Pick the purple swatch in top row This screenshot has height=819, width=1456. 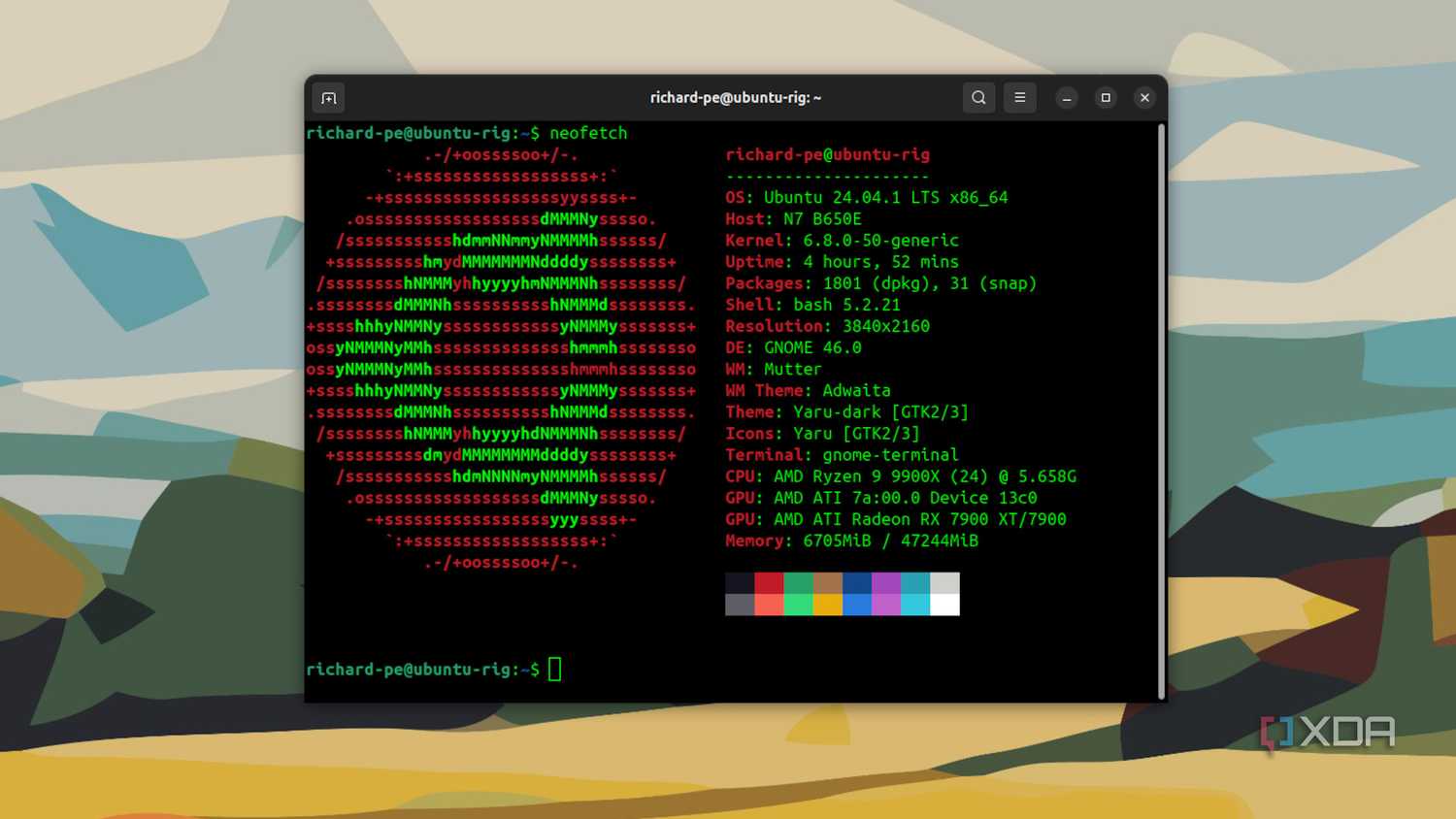pos(886,583)
